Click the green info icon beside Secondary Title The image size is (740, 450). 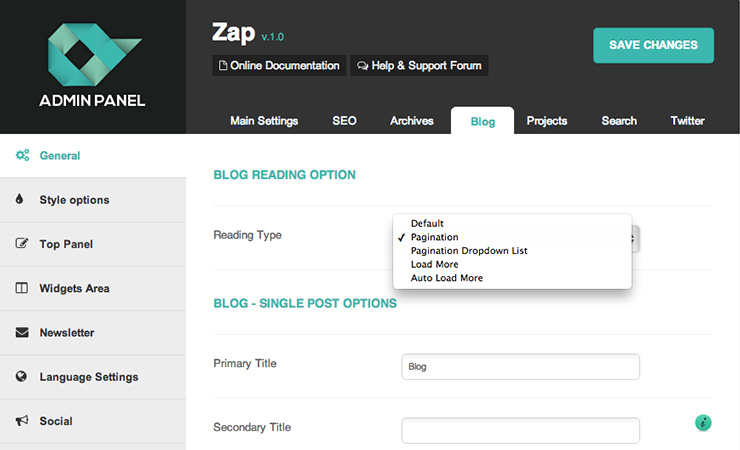coord(703,423)
